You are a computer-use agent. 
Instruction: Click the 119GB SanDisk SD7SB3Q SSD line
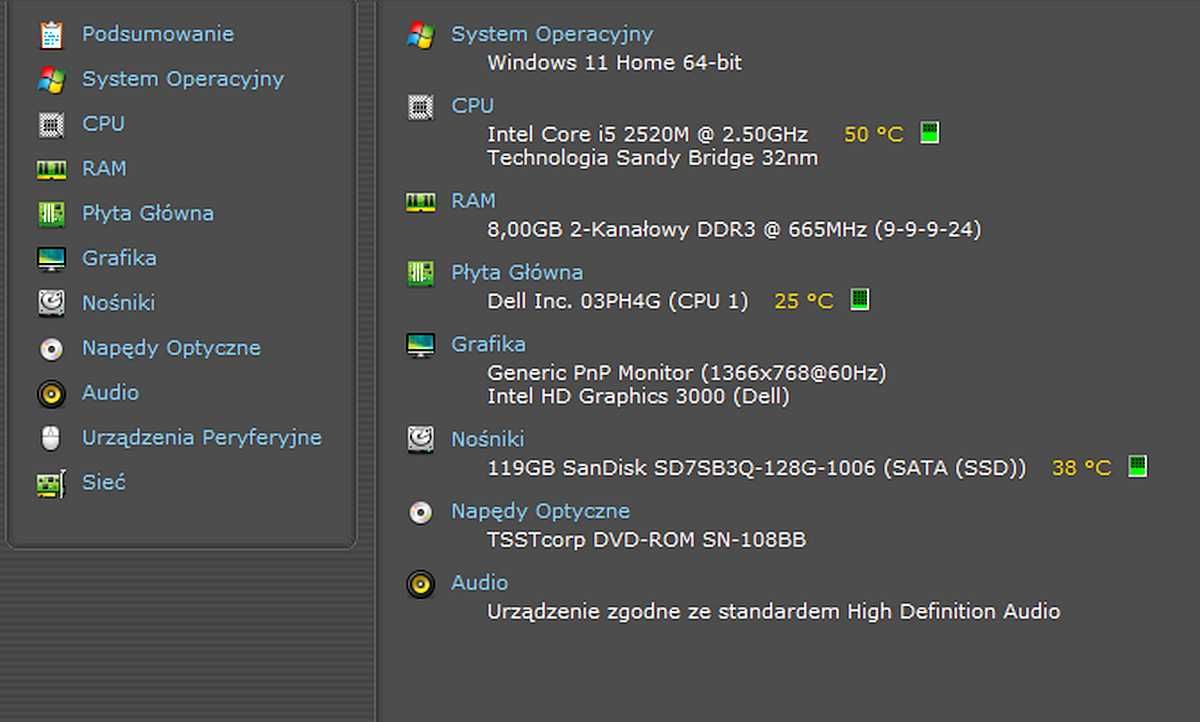pos(756,468)
